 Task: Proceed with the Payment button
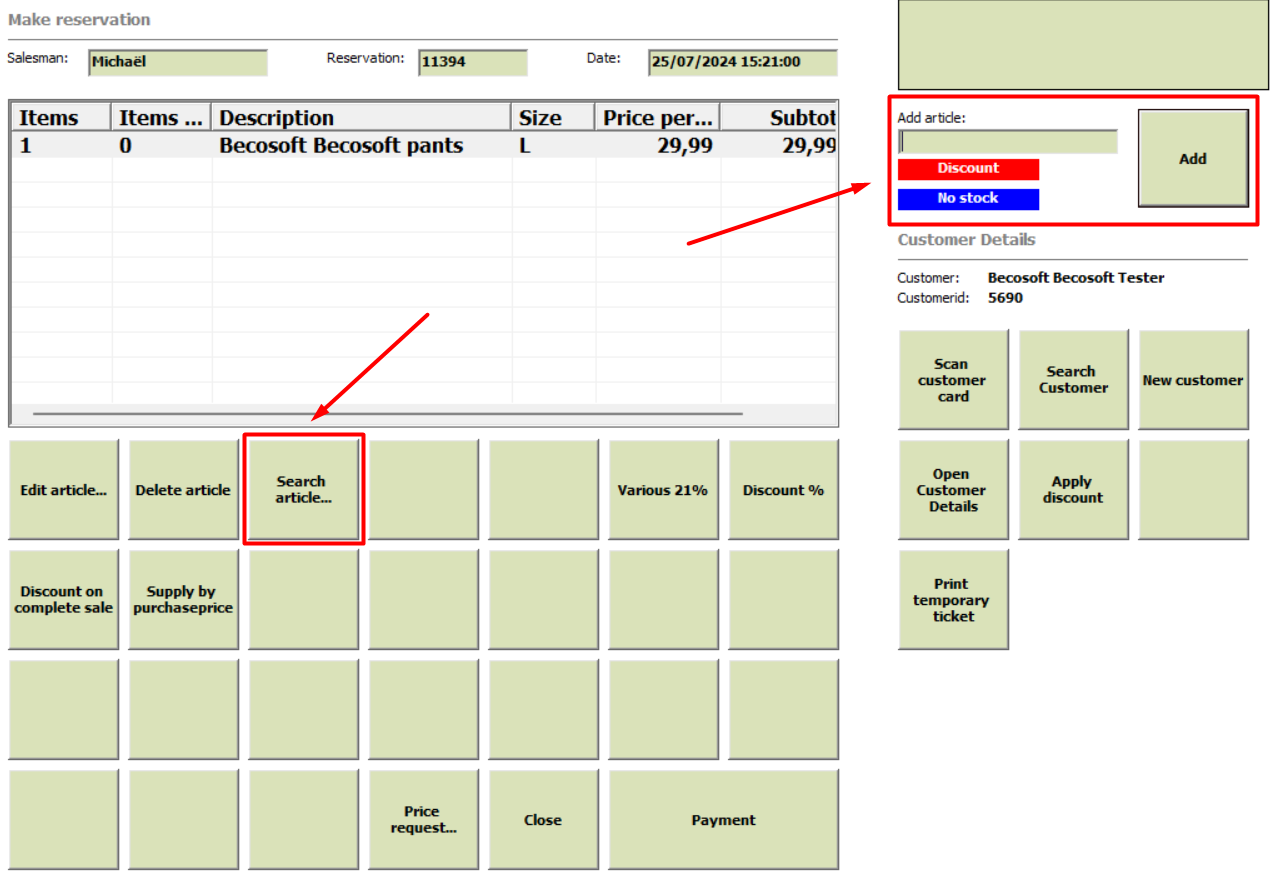coord(724,820)
